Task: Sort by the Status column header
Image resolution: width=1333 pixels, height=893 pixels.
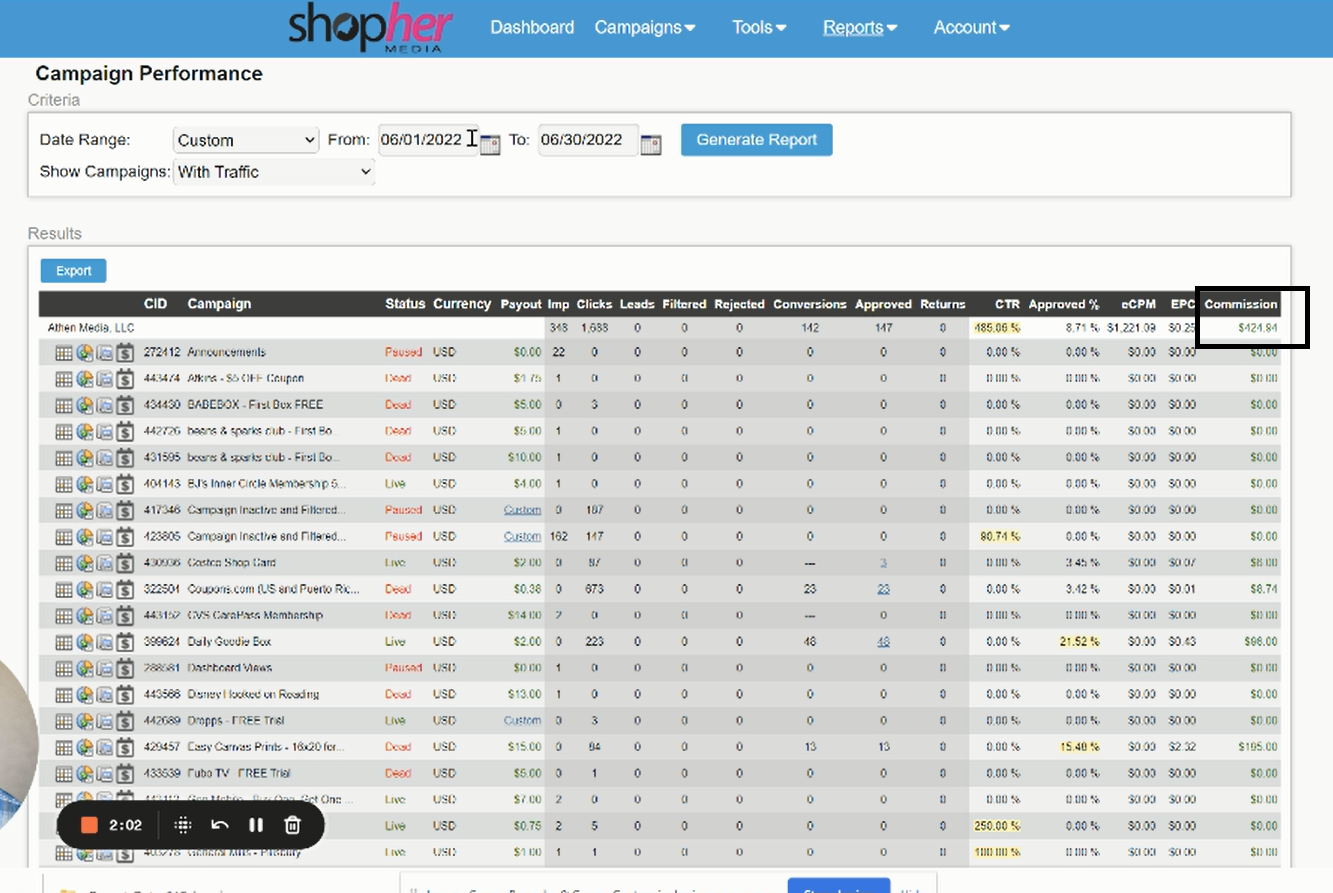Action: pos(405,304)
